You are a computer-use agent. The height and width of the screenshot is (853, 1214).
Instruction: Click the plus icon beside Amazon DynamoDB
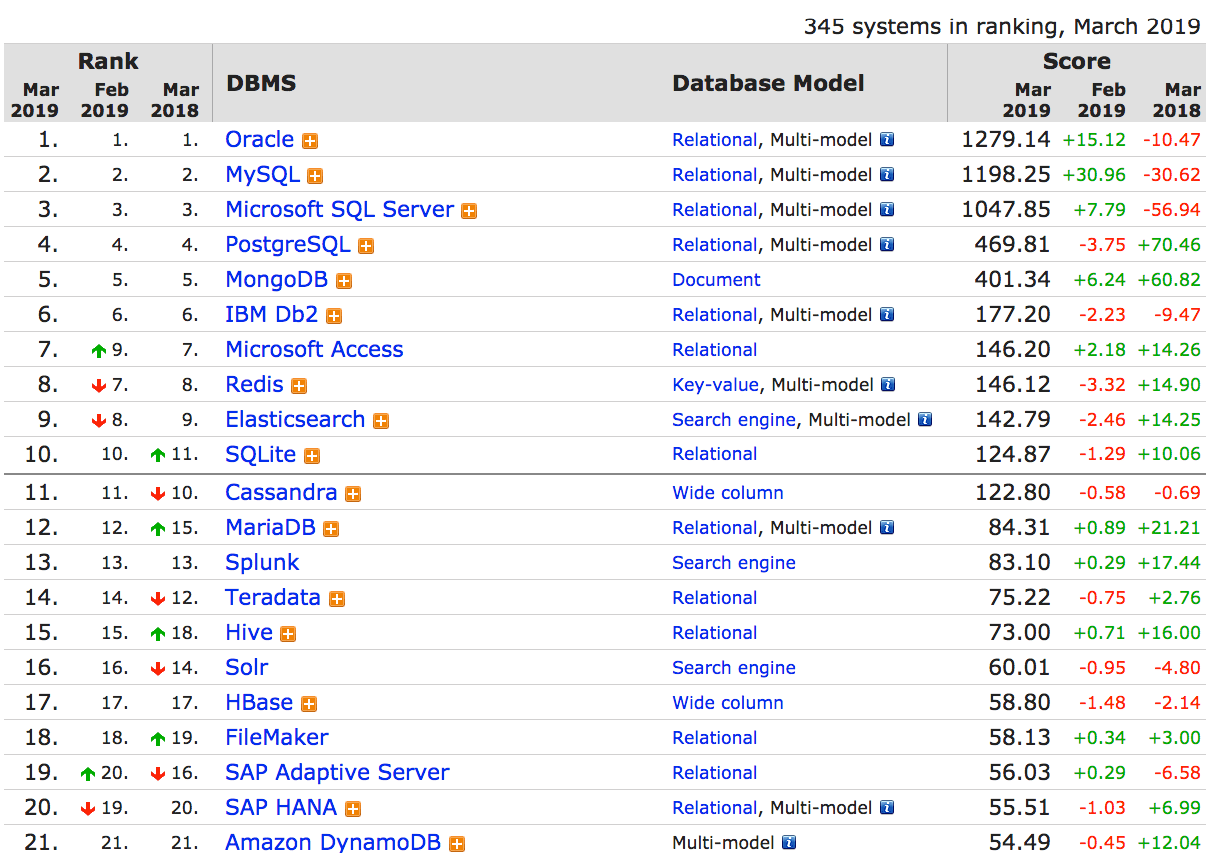457,844
